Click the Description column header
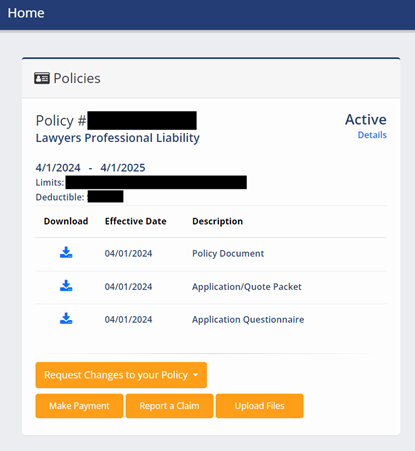Screen dimensions: 415x451 [x=217, y=221]
